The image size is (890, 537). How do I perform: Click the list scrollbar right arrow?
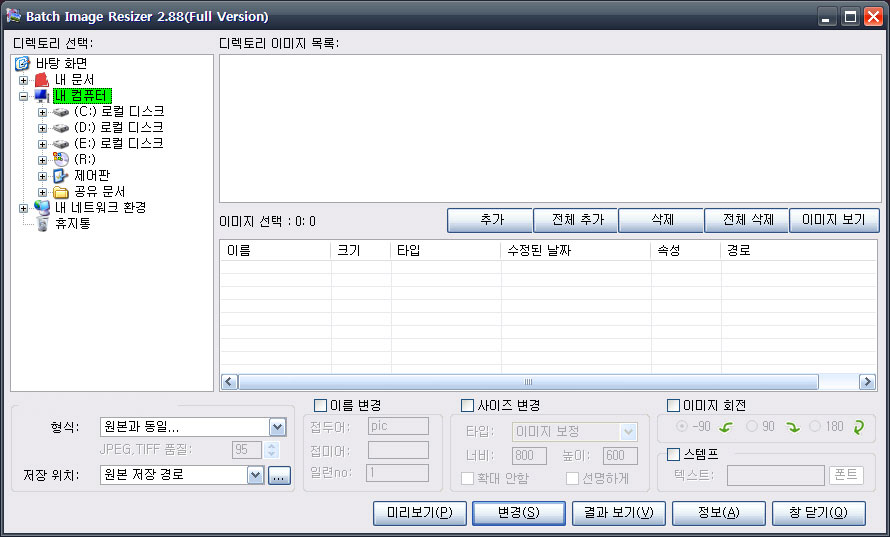click(x=867, y=382)
